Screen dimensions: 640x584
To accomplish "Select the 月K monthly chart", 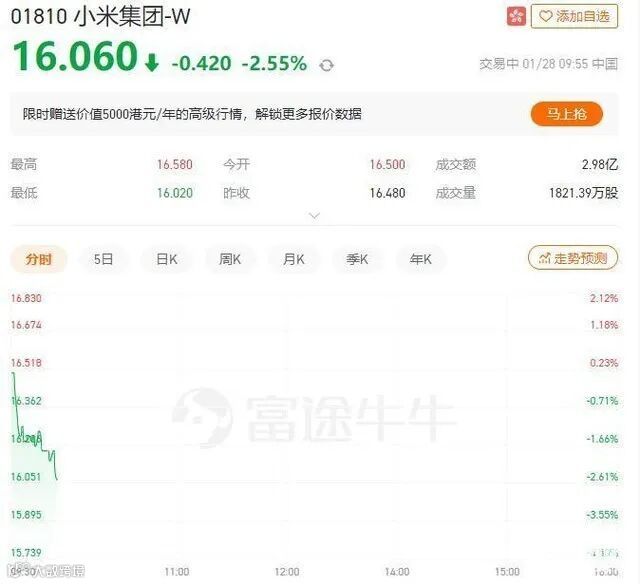I will click(x=293, y=259).
